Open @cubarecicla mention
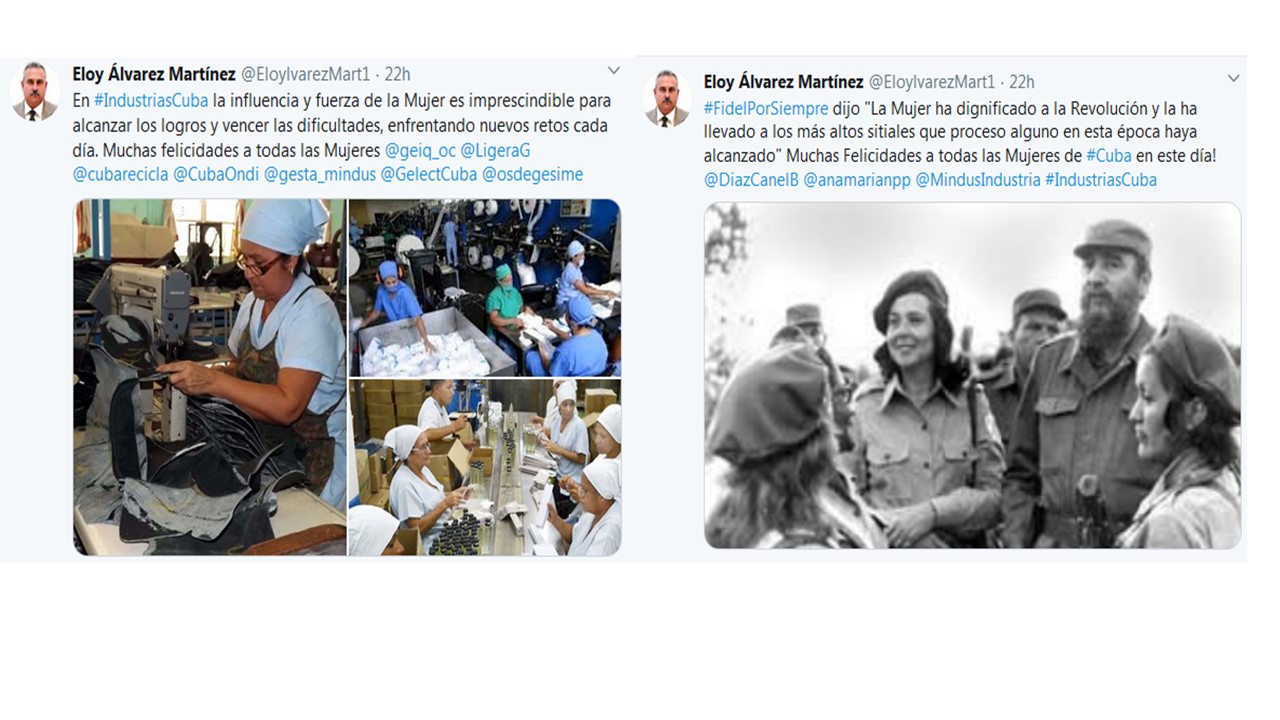The height and width of the screenshot is (720, 1280). pos(121,174)
